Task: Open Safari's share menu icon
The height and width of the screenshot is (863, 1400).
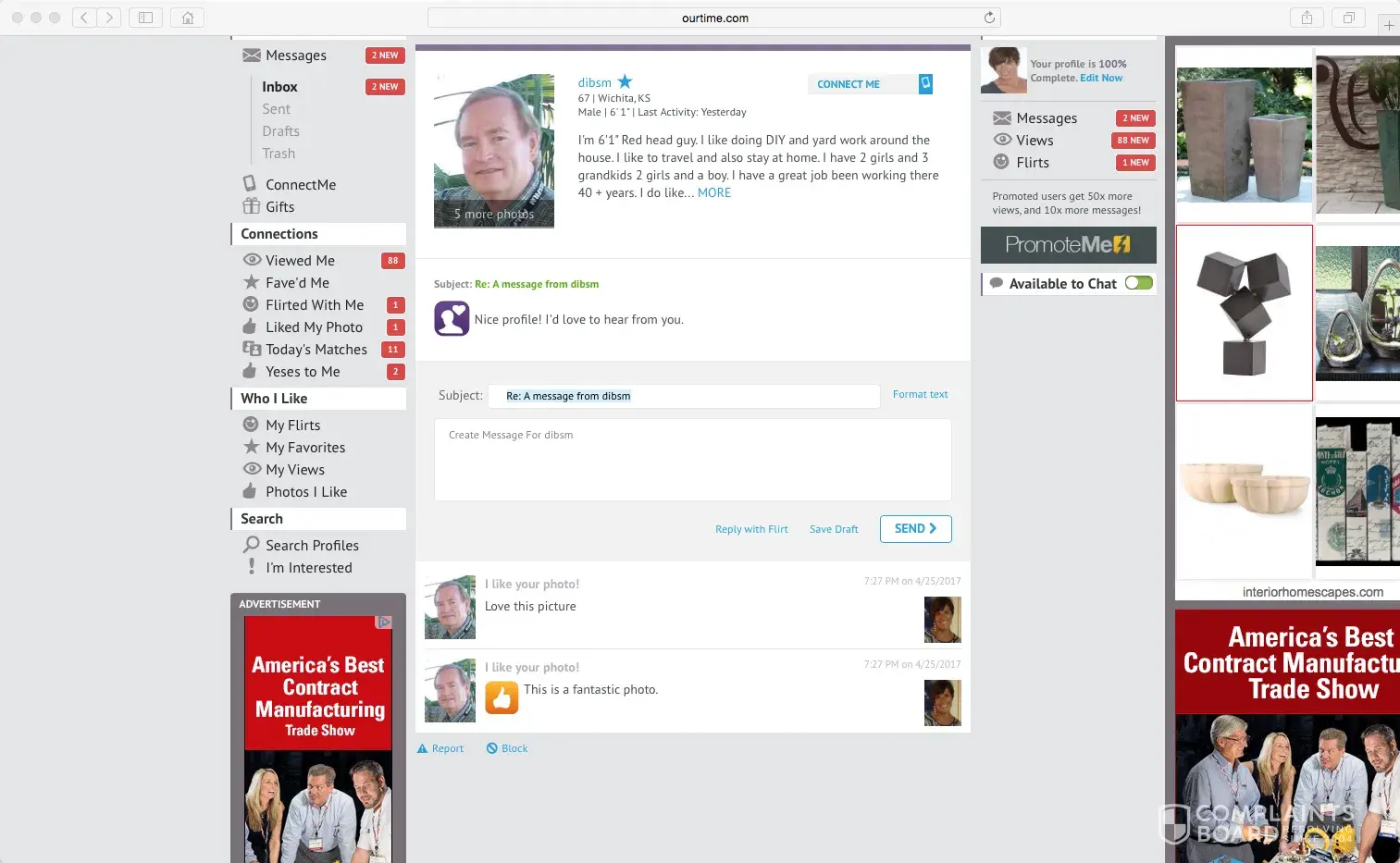Action: [1307, 18]
